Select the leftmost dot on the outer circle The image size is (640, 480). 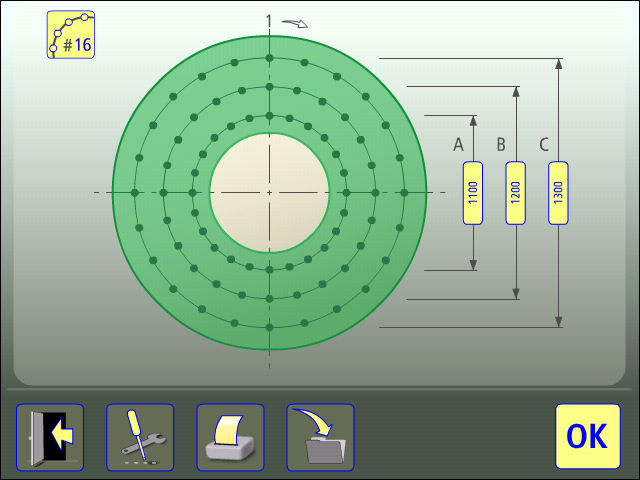(134, 192)
